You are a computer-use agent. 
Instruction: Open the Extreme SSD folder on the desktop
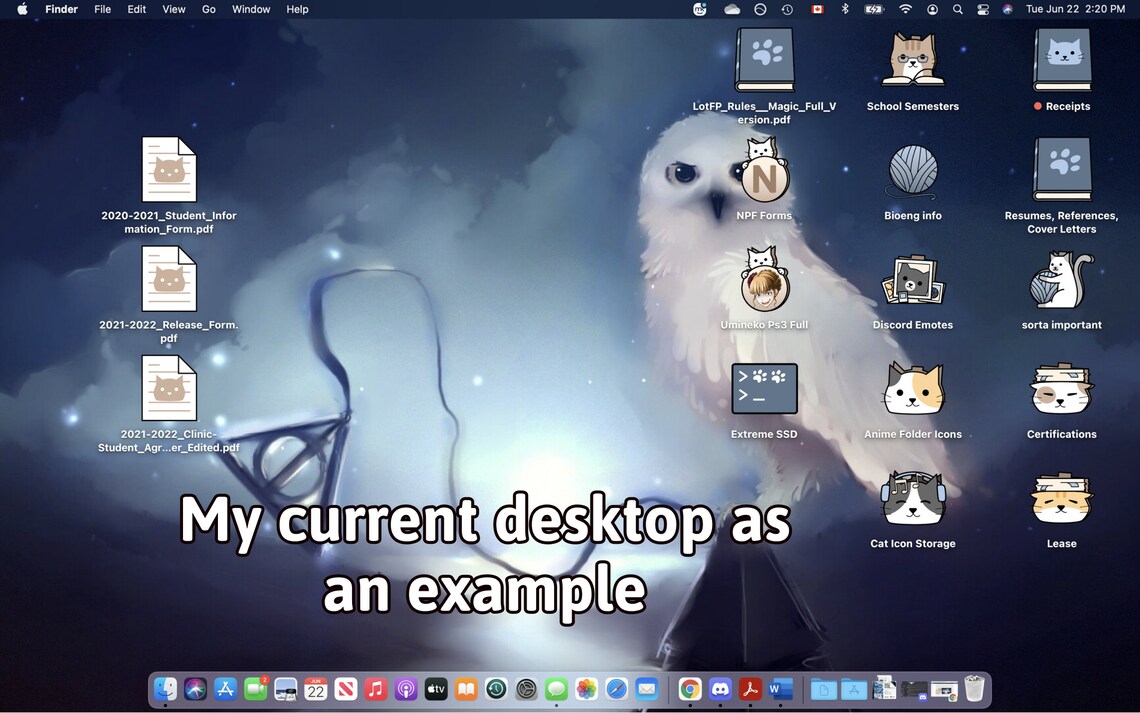764,389
